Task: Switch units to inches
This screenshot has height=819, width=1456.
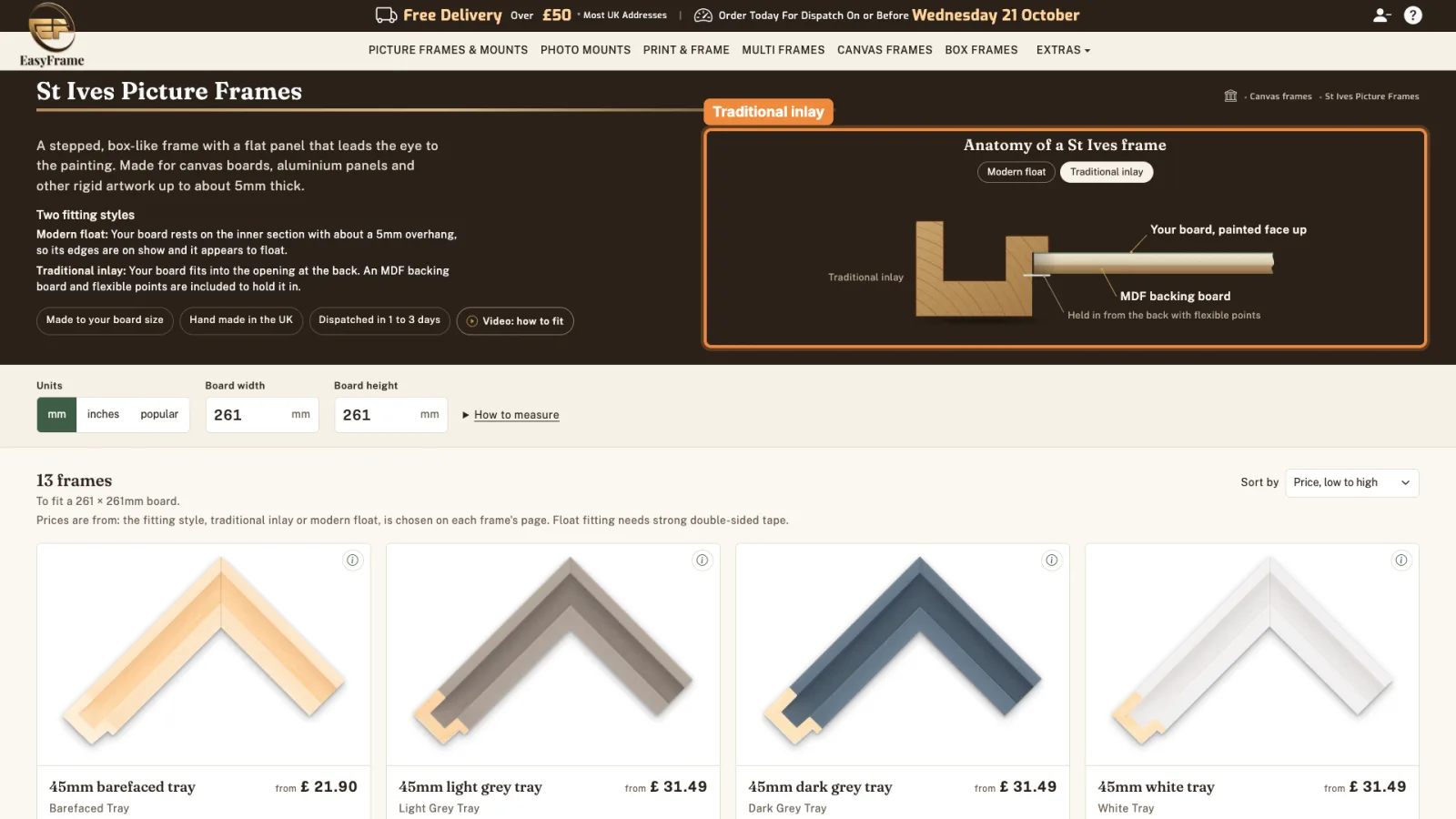Action: click(103, 414)
